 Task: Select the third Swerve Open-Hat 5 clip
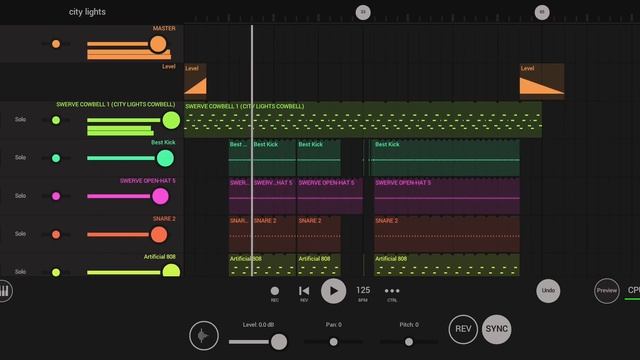[330, 196]
